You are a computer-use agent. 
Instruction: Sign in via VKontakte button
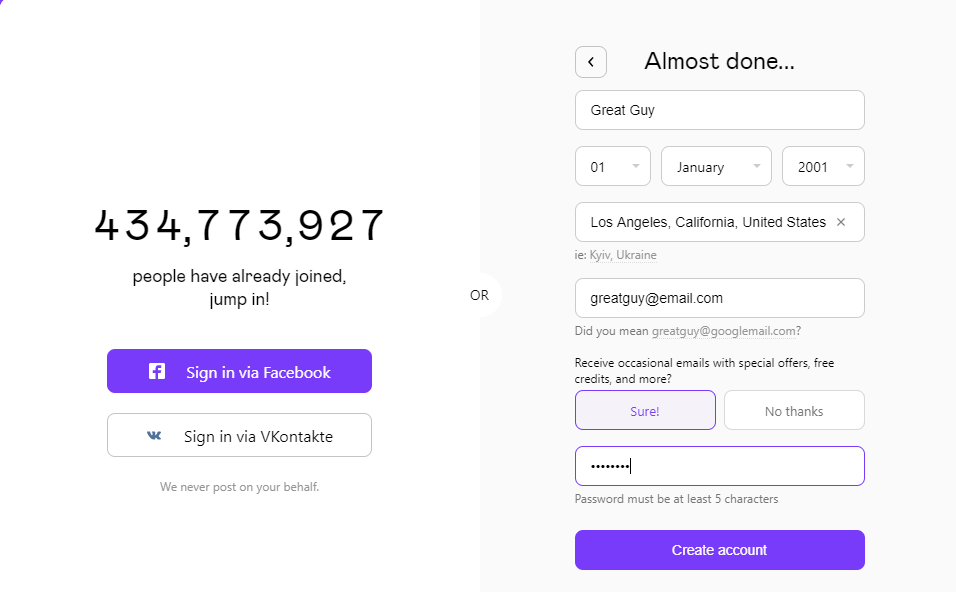point(239,436)
